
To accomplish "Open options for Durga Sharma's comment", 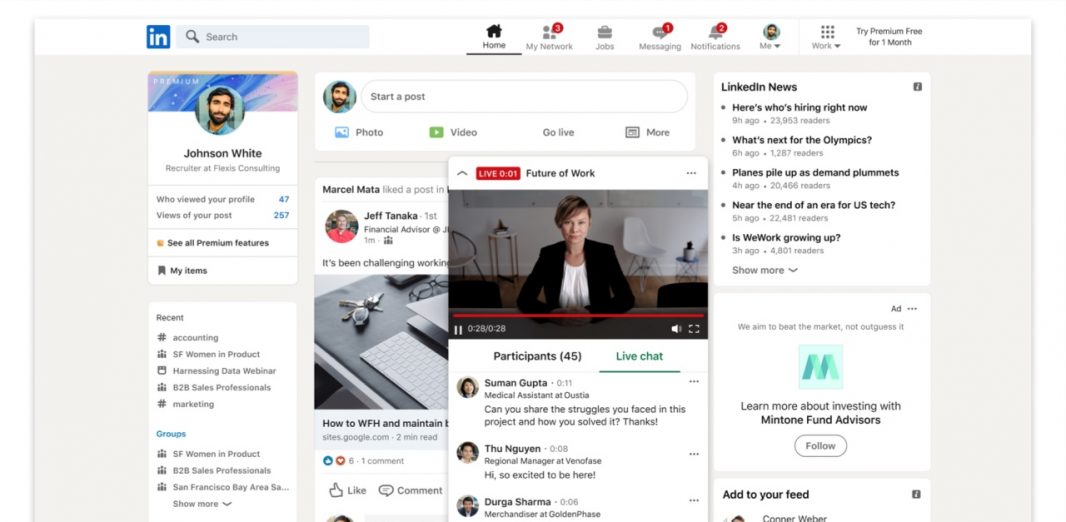I will [694, 501].
